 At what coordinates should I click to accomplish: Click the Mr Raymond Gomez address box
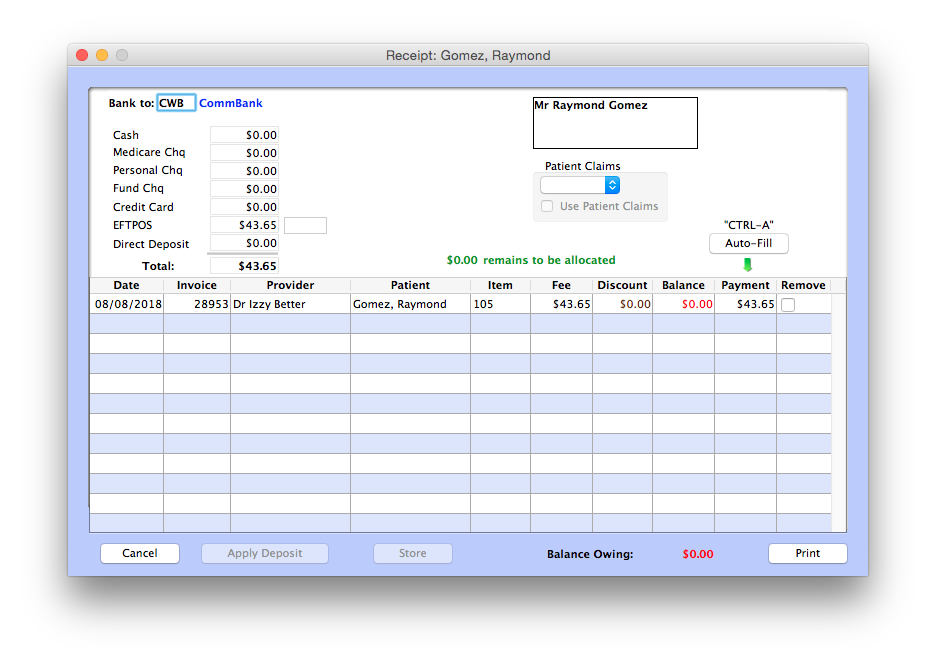(614, 122)
